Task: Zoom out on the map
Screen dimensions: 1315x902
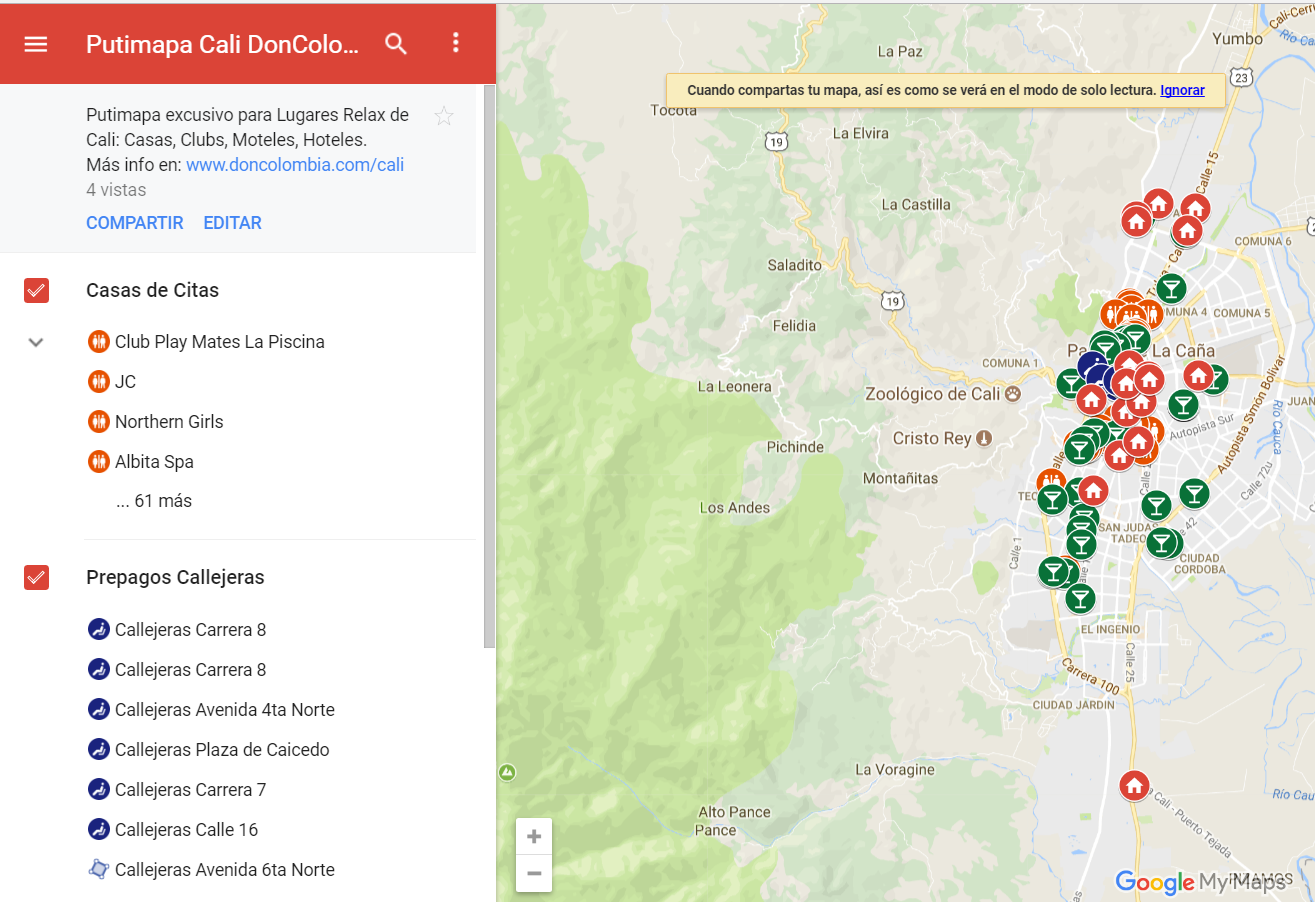Action: (x=534, y=873)
